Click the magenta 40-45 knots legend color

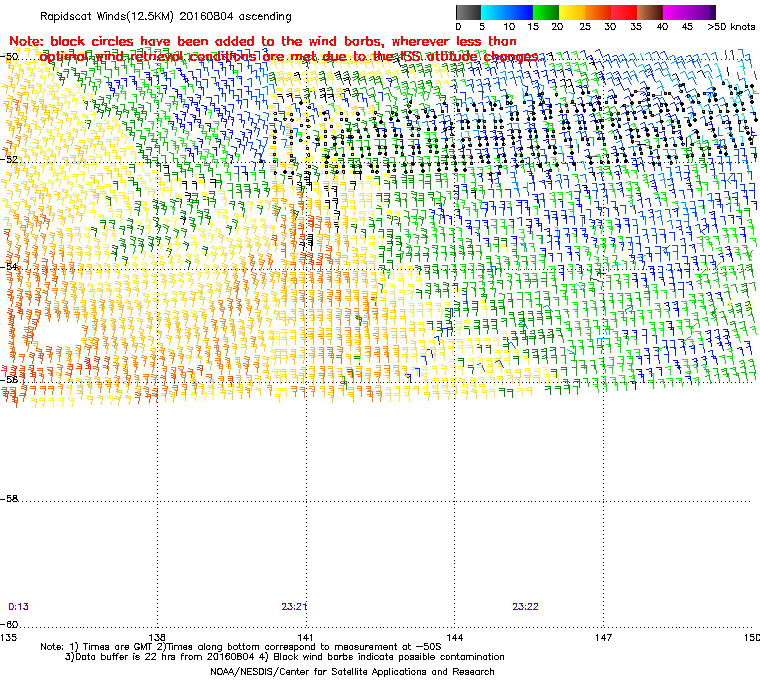click(677, 12)
